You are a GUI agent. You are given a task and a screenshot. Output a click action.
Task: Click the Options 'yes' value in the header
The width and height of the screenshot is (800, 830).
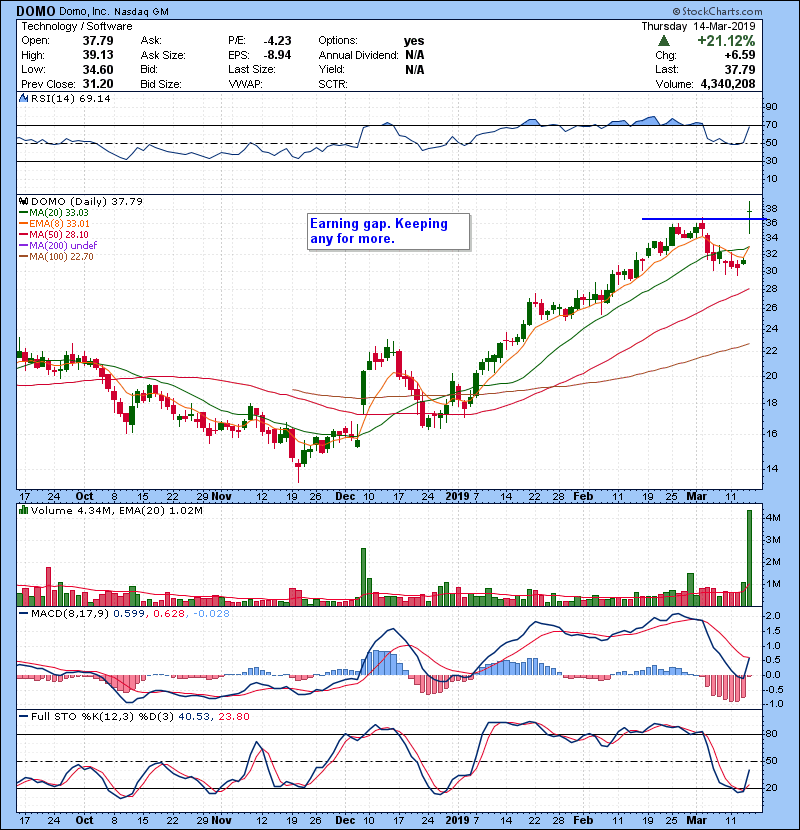pos(414,41)
